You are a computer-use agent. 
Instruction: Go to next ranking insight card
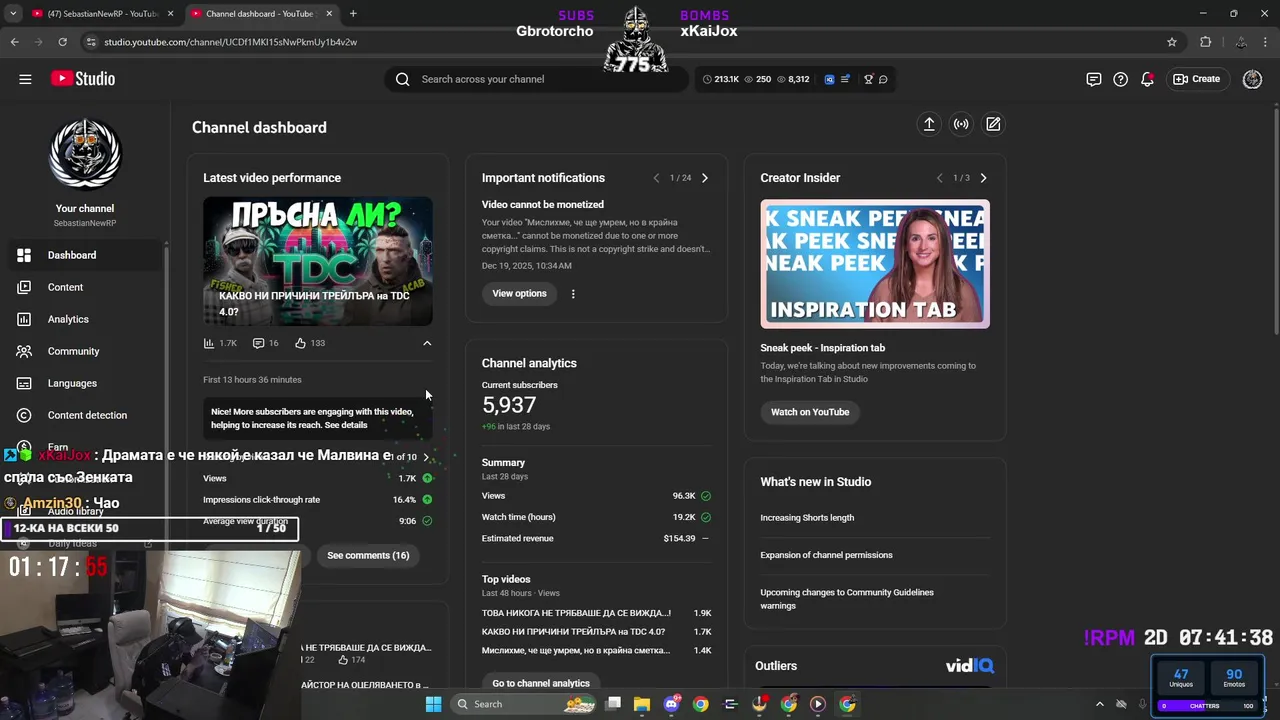click(427, 457)
